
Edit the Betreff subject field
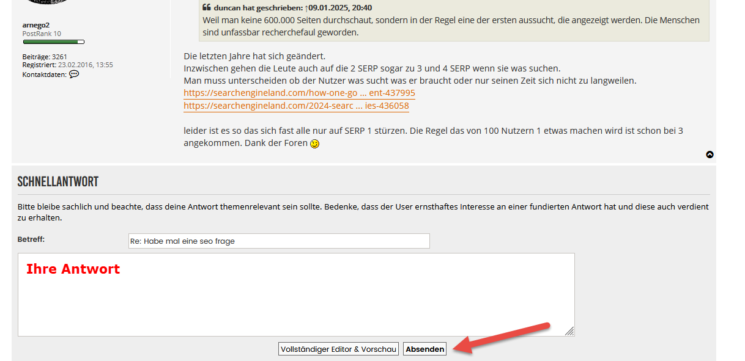(x=279, y=241)
